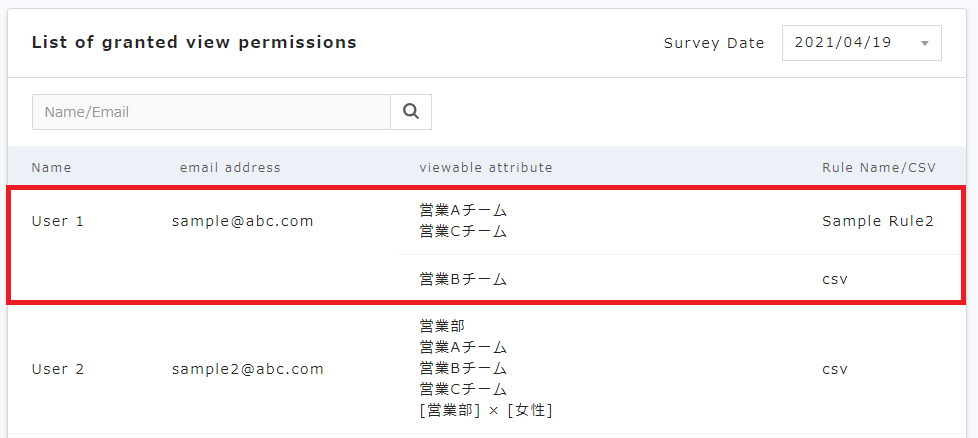Click the Name column header
This screenshot has height=438, width=978.
coord(51,167)
